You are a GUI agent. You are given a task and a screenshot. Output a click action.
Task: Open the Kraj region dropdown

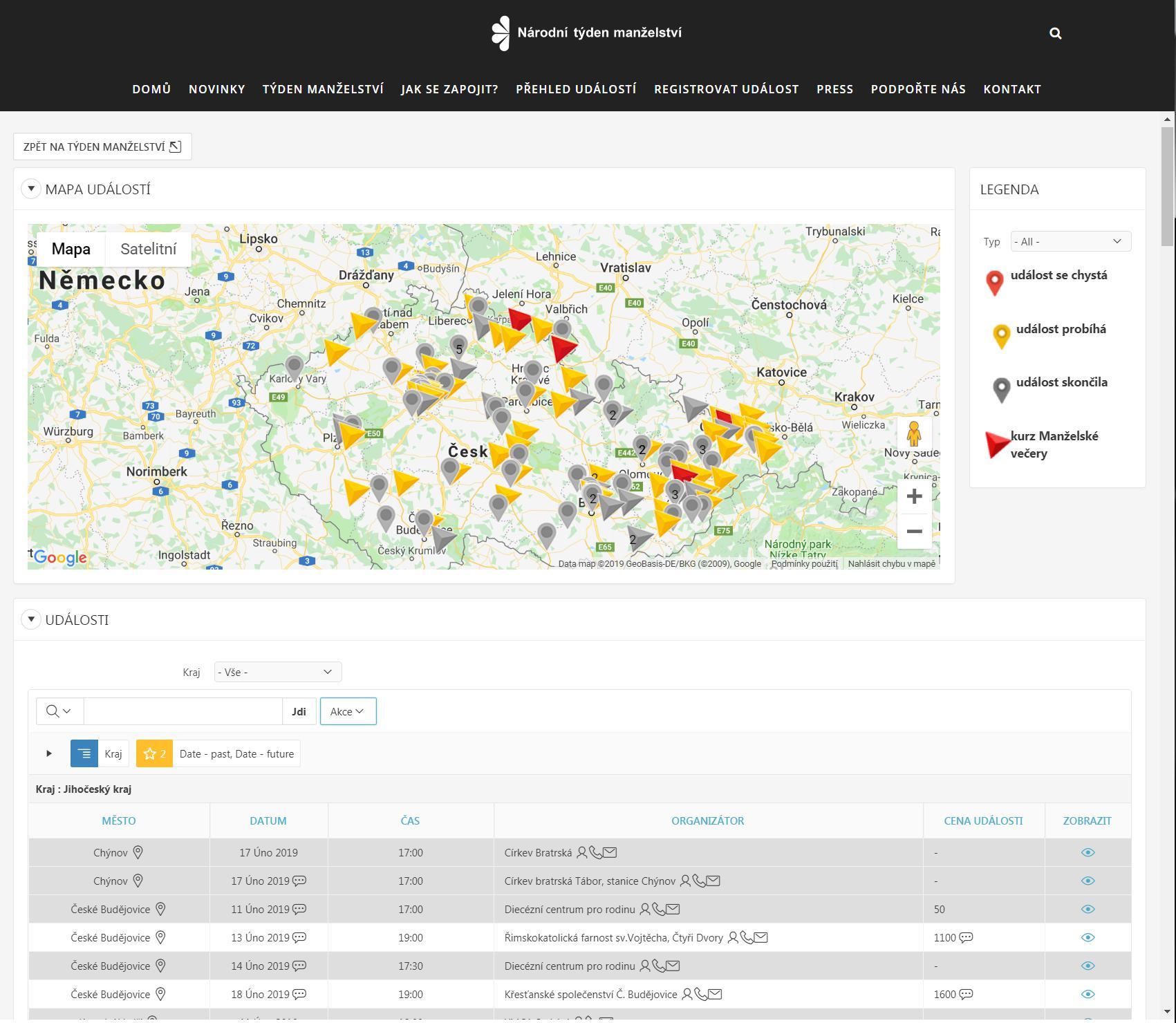pyautogui.click(x=277, y=672)
